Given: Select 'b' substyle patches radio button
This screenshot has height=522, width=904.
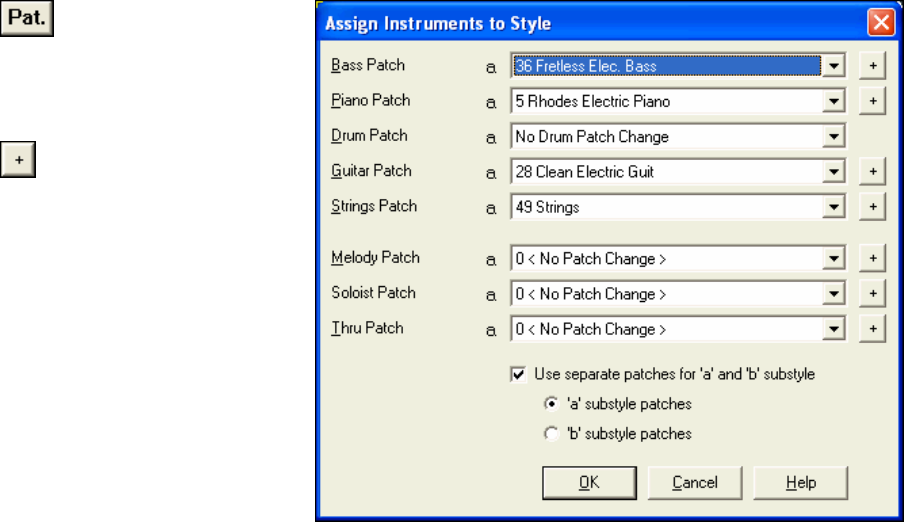Looking at the screenshot, I should click(551, 434).
